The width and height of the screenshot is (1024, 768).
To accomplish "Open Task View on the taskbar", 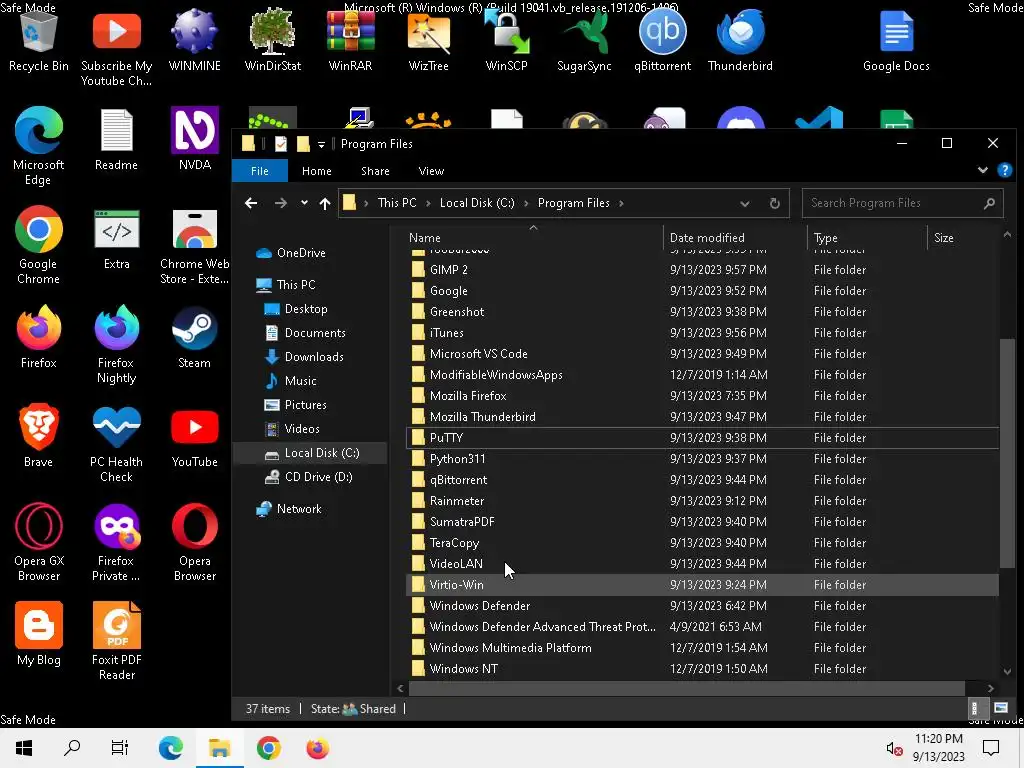I will 120,748.
